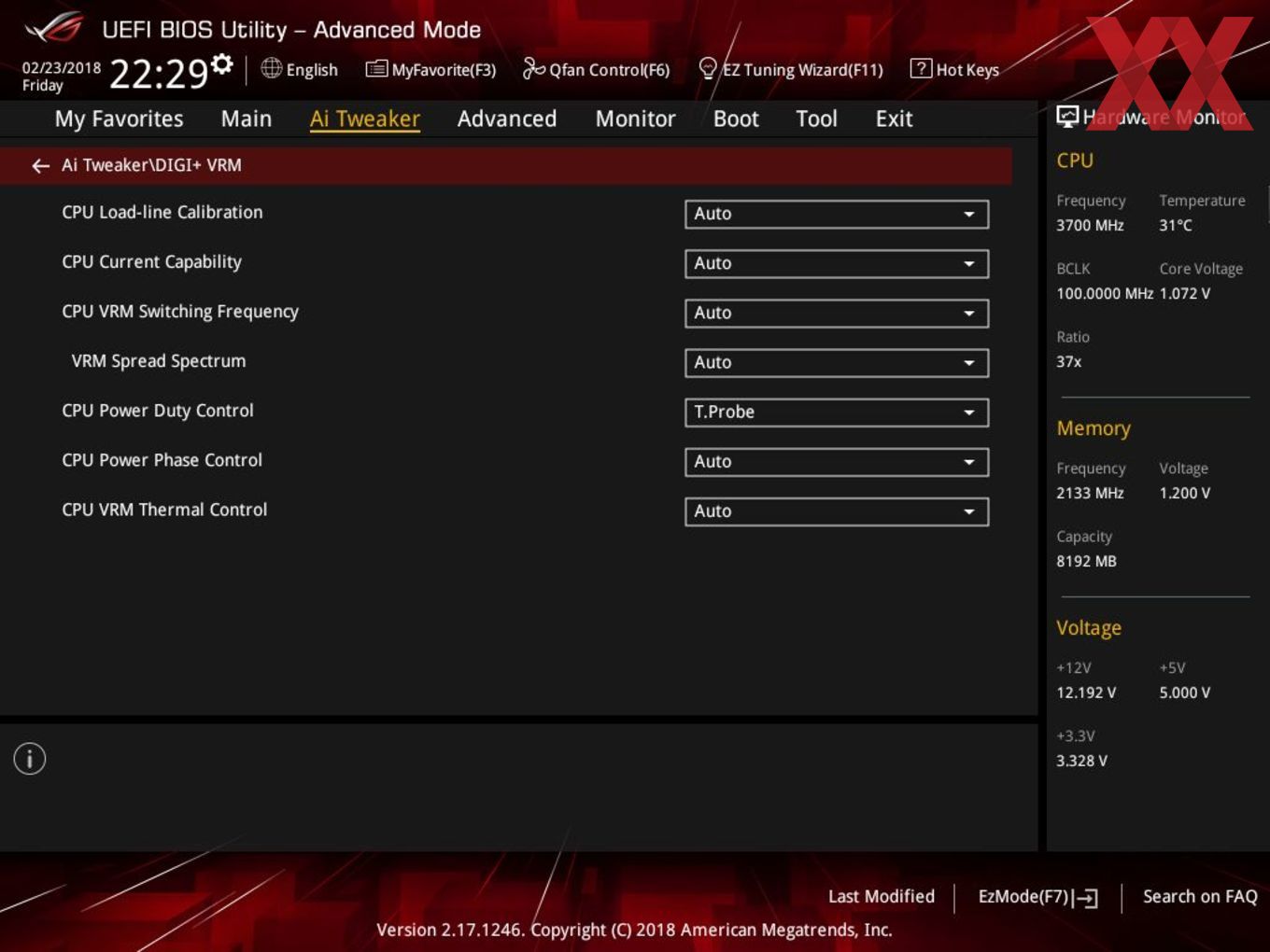Click the EzMode exit arrow icon
1270x952 pixels.
coord(1085,898)
